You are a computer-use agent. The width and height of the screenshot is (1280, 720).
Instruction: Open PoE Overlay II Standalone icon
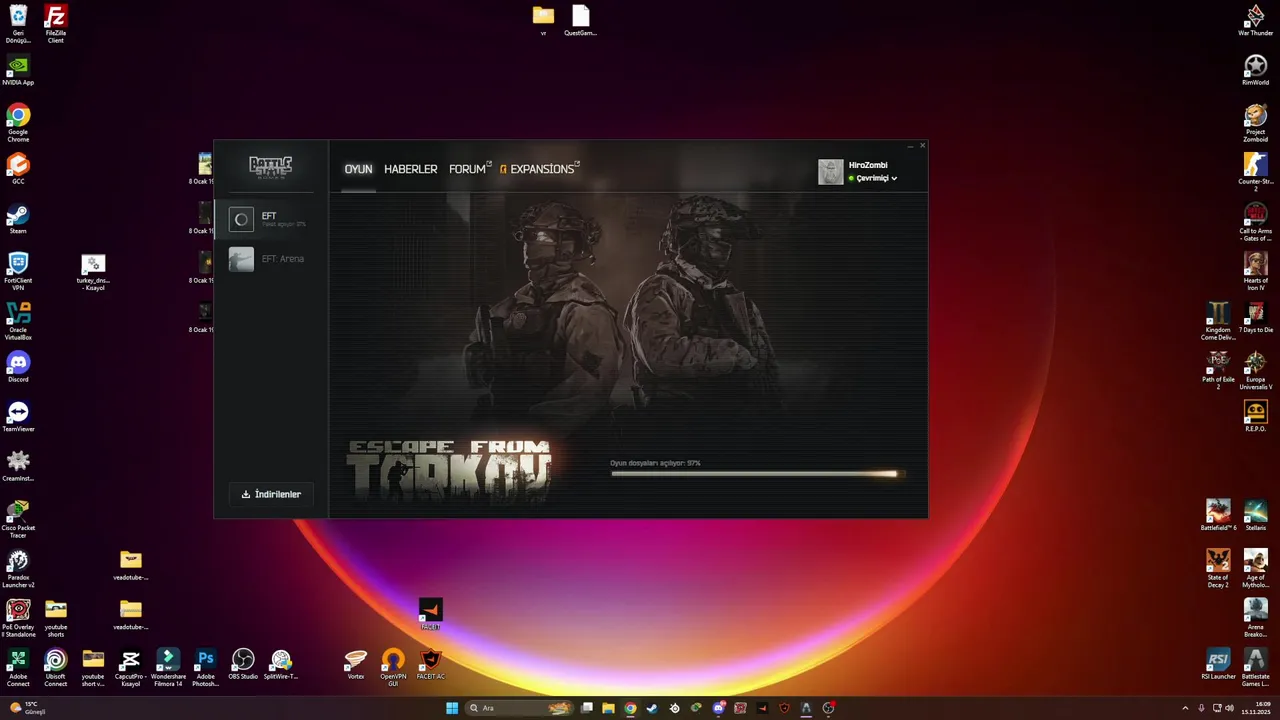[x=18, y=618]
